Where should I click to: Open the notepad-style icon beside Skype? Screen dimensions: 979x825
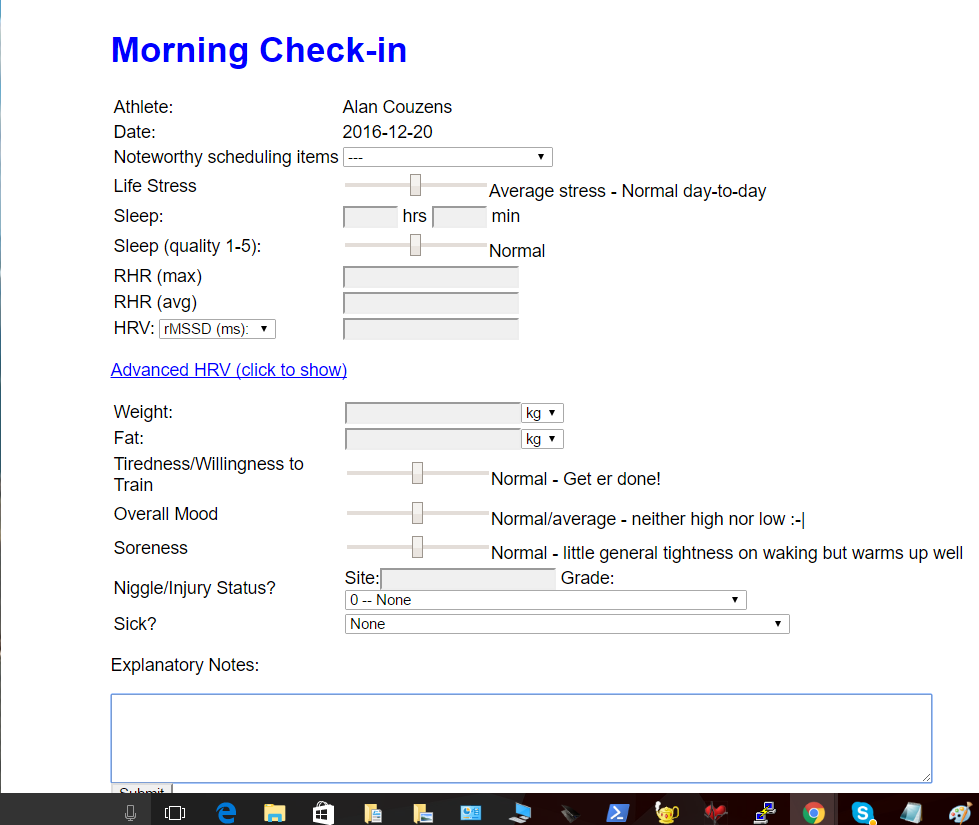click(912, 813)
